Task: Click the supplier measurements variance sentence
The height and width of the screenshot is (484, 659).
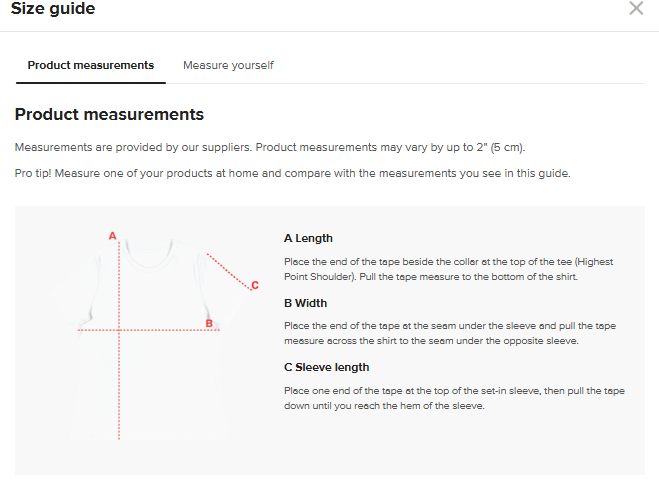Action: [270, 148]
